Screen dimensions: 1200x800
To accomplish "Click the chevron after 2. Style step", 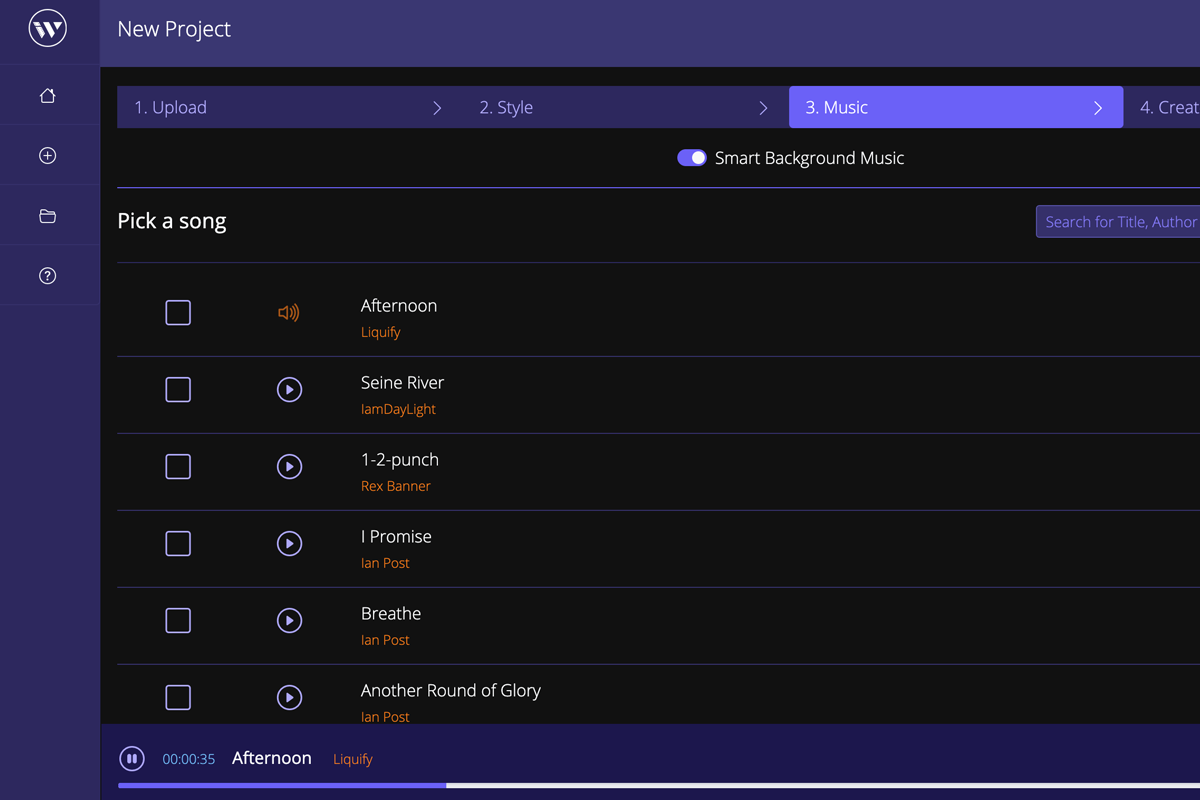I will (764, 108).
